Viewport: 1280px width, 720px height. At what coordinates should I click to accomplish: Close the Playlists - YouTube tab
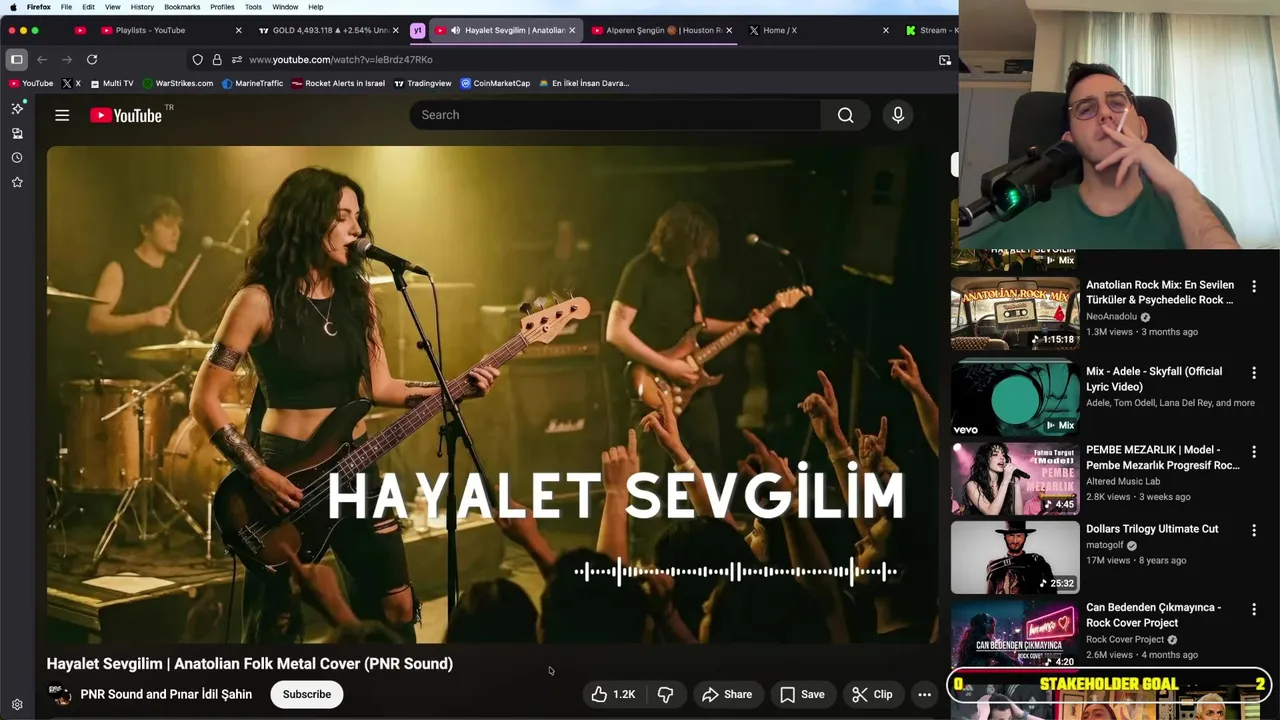238,30
